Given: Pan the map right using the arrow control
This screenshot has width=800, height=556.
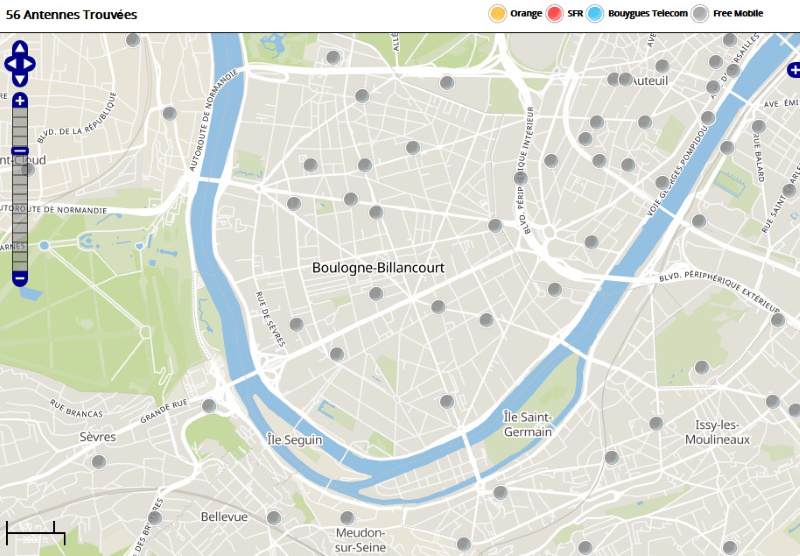Looking at the screenshot, I should [x=29, y=64].
